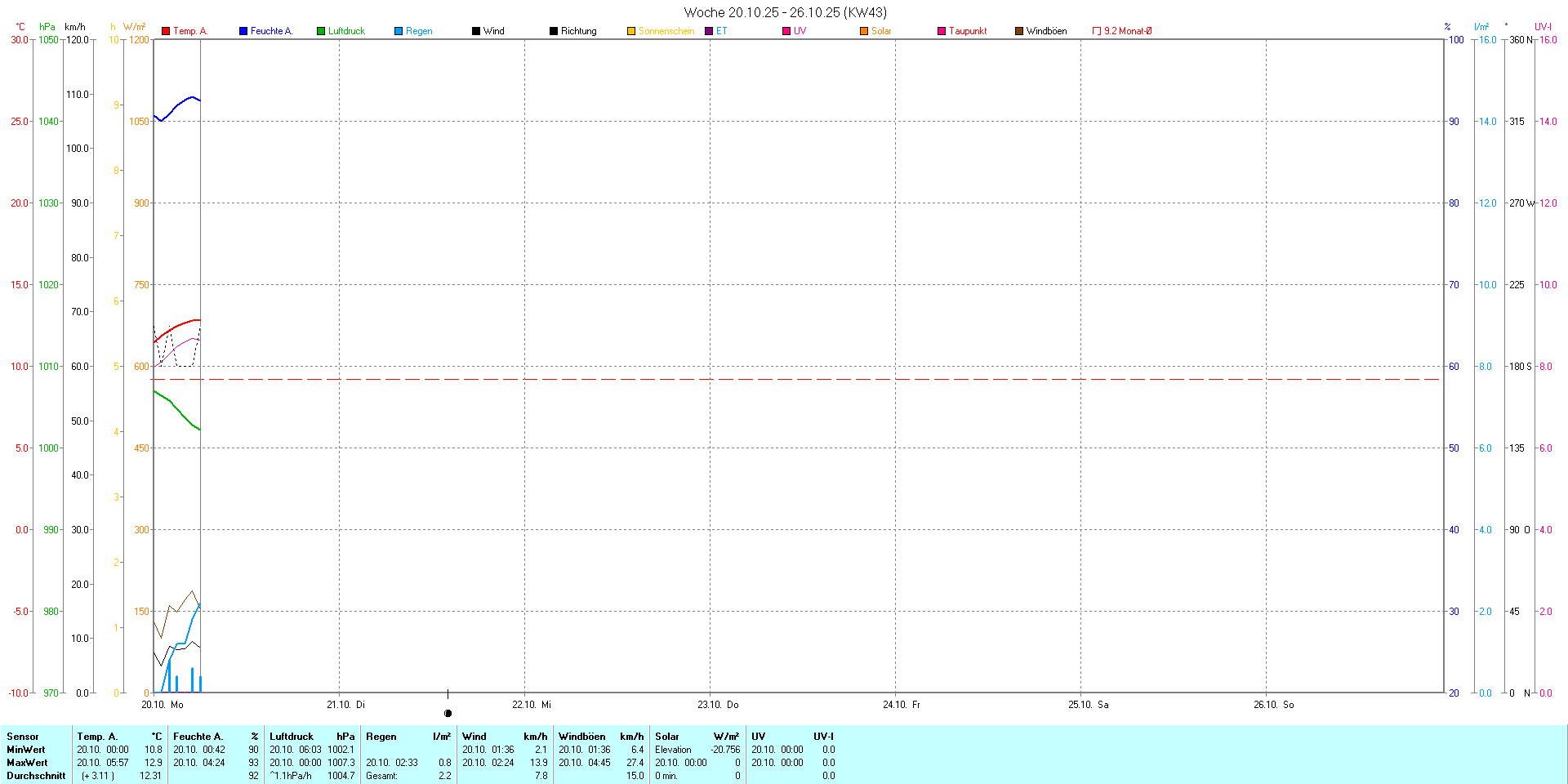Click the red Temp. A. legend swatch

click(166, 31)
